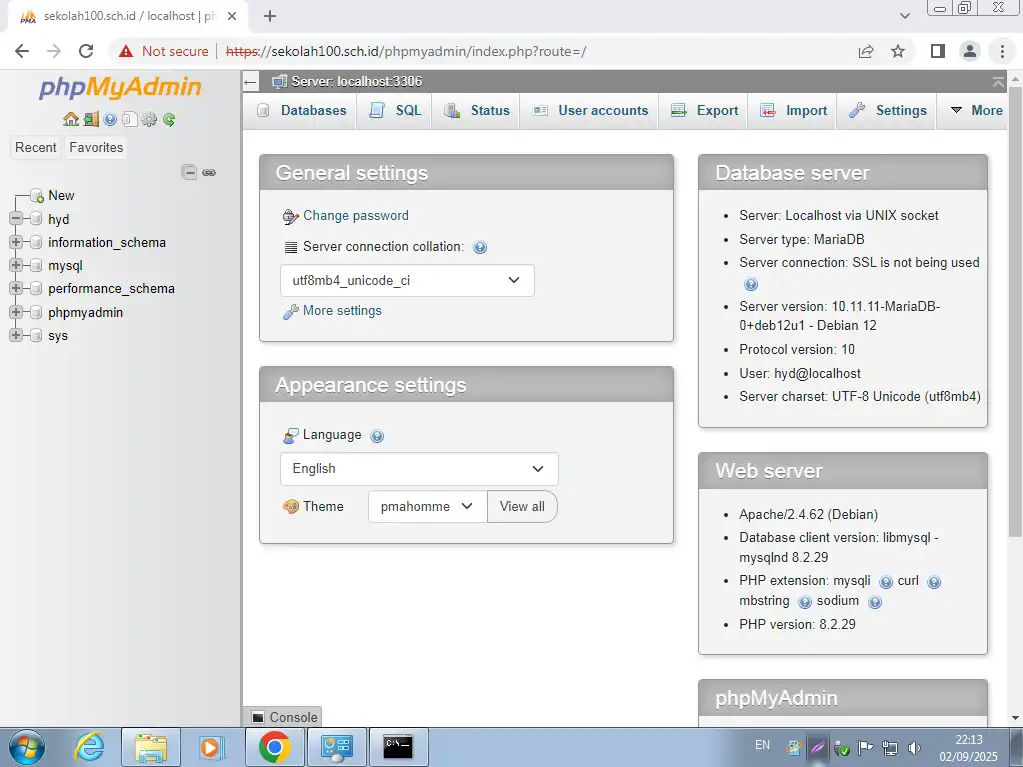Click the share page icon in address bar
This screenshot has width=1023, height=767.
pyautogui.click(x=866, y=52)
